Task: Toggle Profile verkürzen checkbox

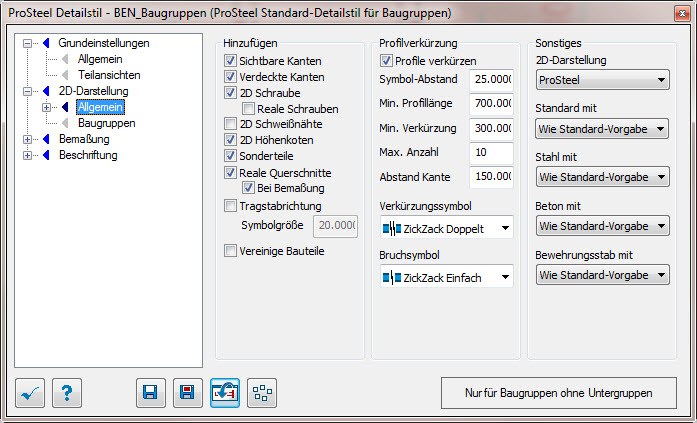Action: pos(386,61)
